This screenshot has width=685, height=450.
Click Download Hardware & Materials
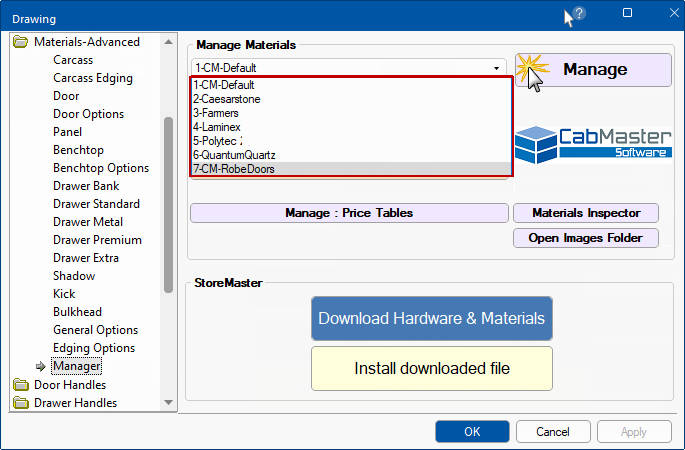[x=431, y=318]
